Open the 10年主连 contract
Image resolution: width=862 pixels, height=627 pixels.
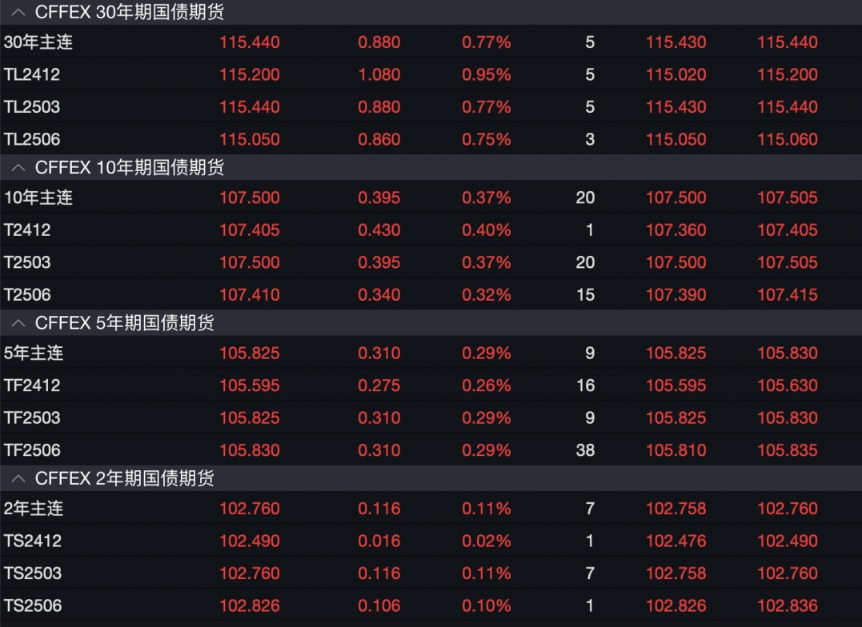[38, 198]
